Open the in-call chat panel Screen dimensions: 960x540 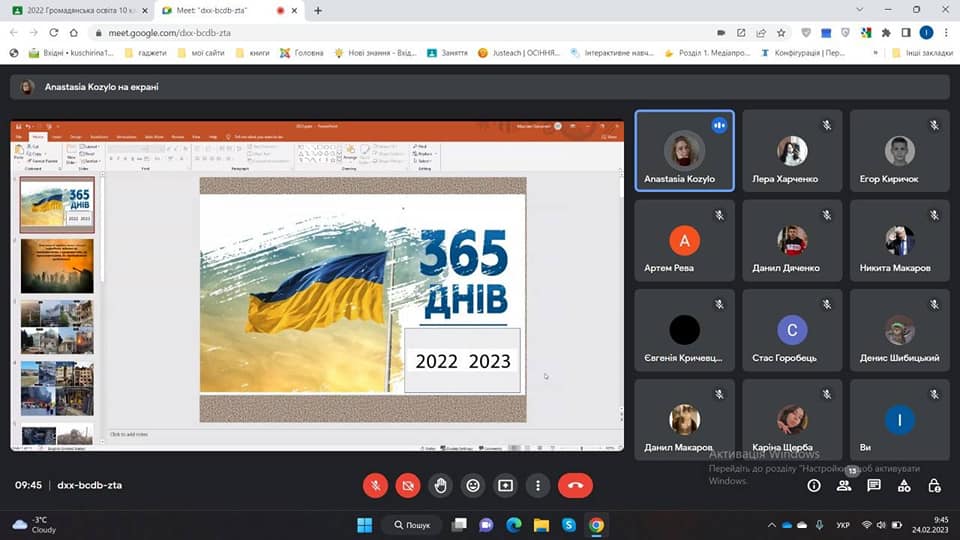(874, 486)
